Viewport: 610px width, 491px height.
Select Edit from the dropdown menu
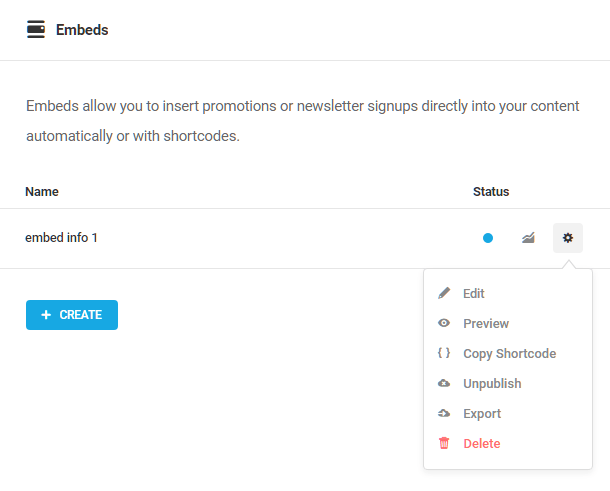[x=473, y=293]
